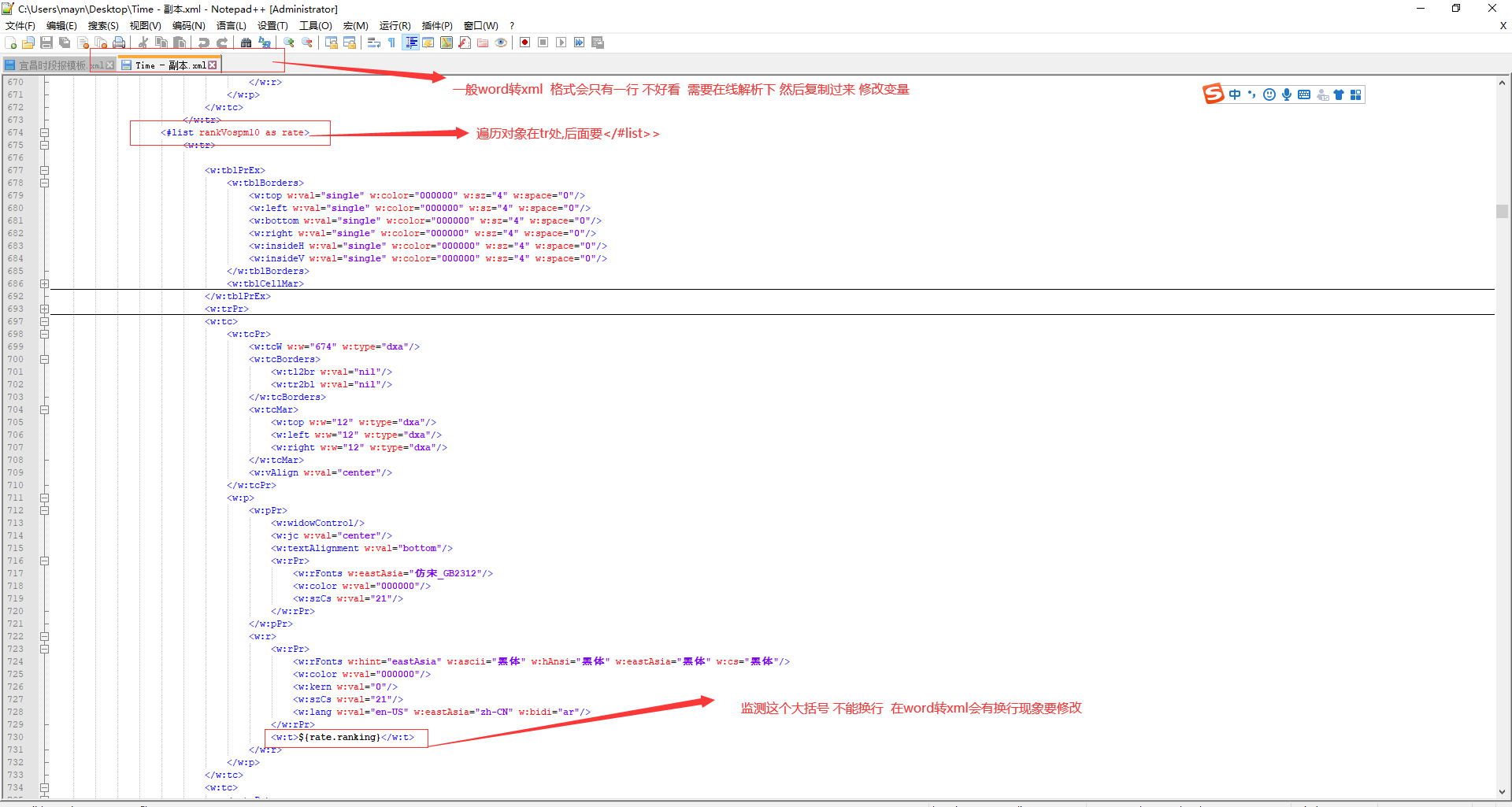This screenshot has height=807, width=1512.
Task: Run macro multiple times with the fast-forward icon
Action: click(579, 43)
